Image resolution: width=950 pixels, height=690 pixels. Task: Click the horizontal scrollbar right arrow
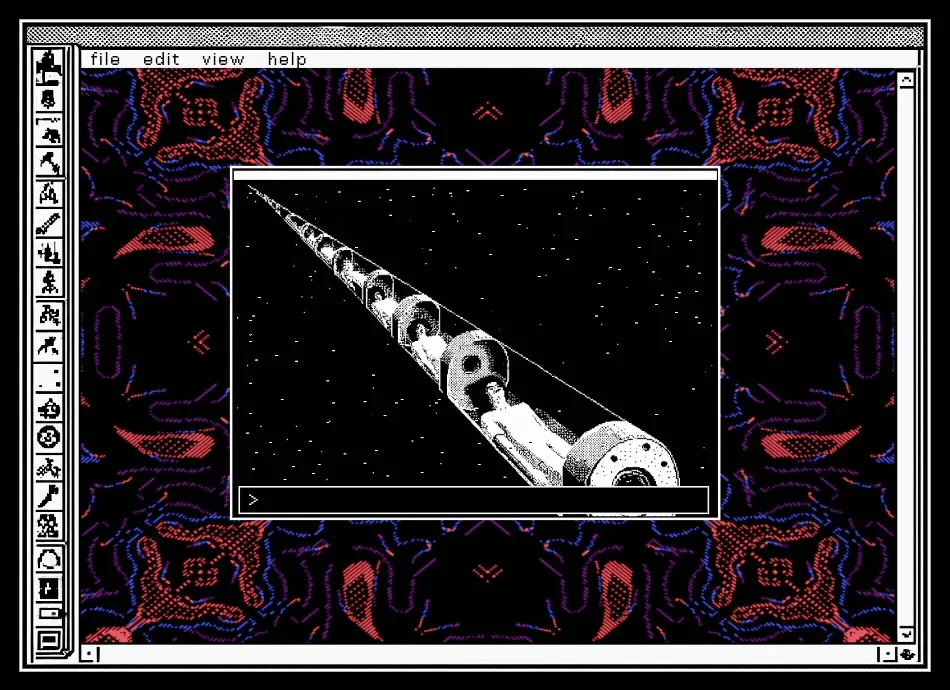coord(888,654)
